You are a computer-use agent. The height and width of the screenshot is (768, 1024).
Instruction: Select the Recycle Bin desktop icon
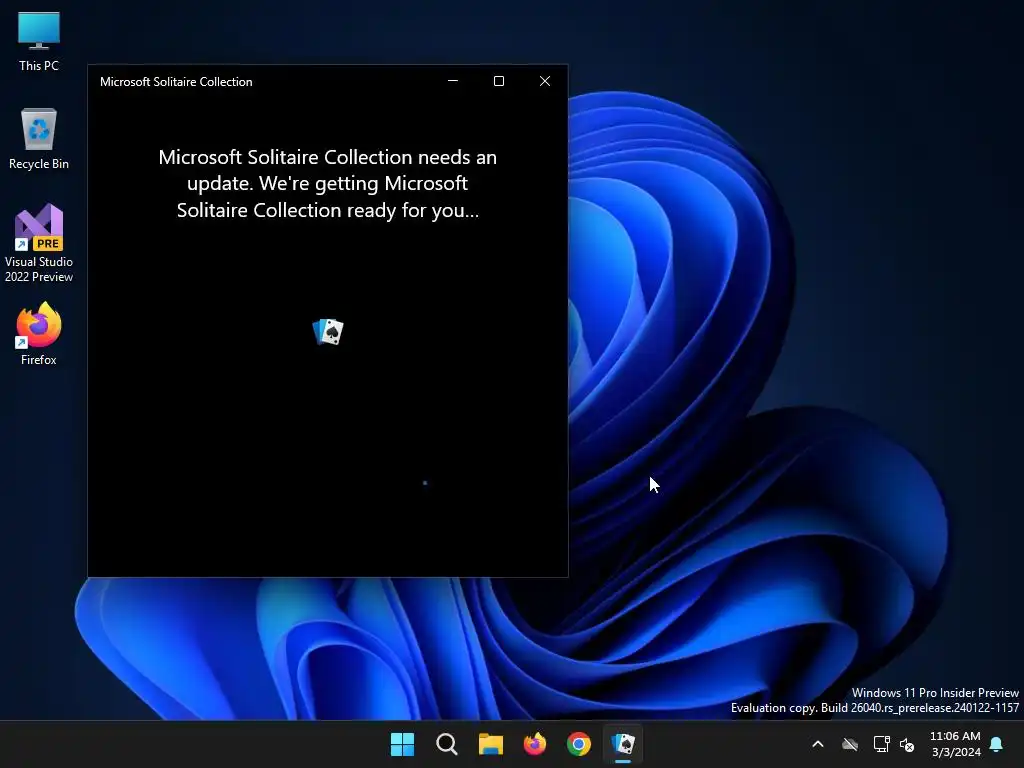39,139
